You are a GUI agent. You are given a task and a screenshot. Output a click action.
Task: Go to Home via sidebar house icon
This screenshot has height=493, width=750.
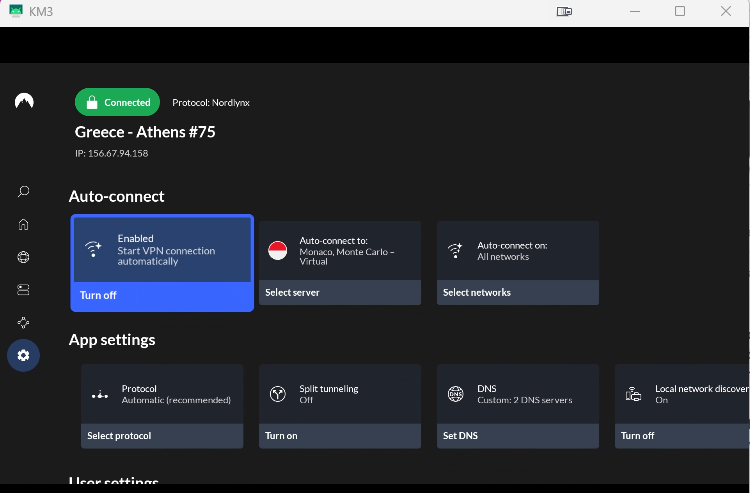pos(23,224)
